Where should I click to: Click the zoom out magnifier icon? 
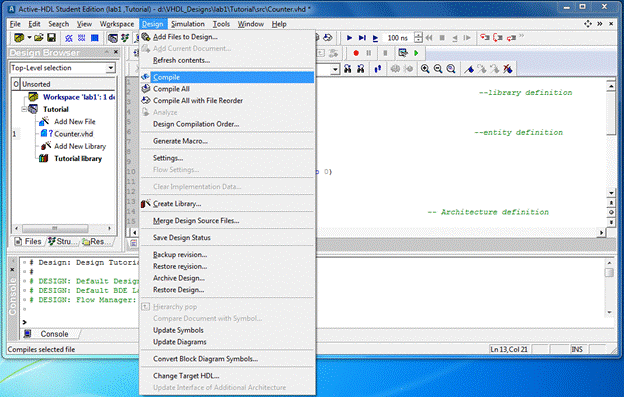[438, 69]
